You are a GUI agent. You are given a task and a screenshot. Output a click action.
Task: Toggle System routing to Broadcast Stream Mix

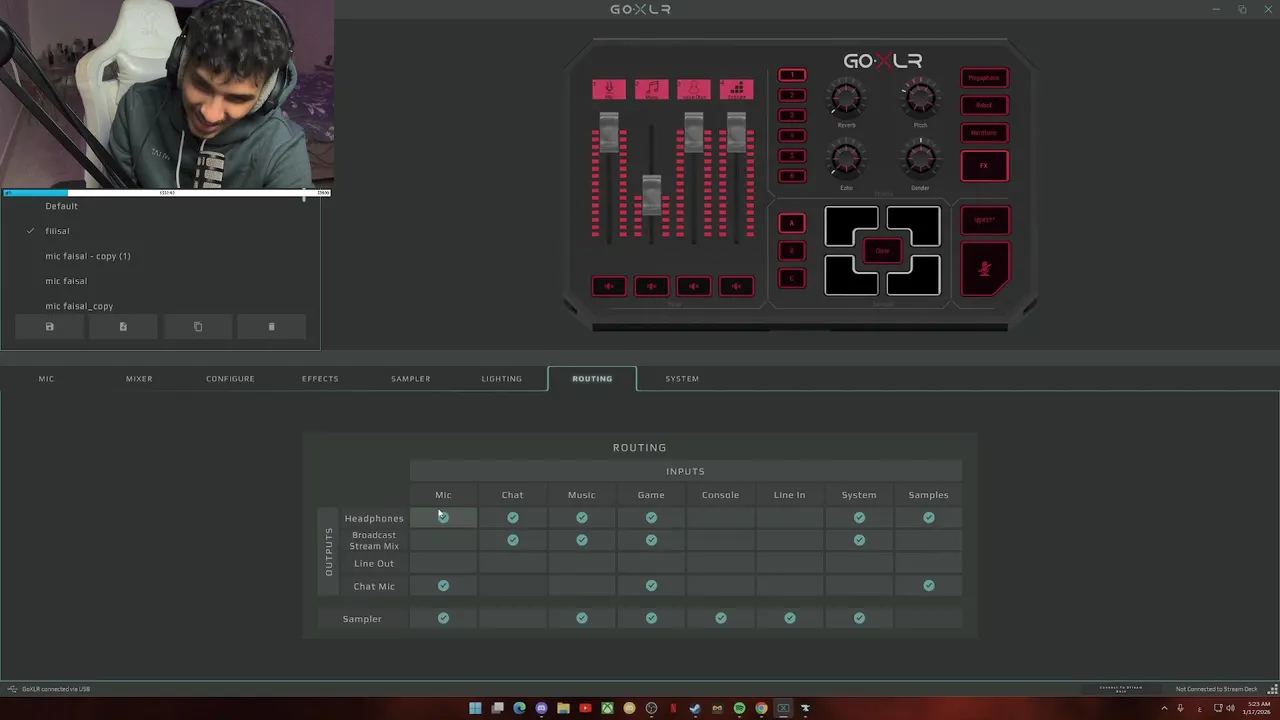pyautogui.click(x=859, y=540)
